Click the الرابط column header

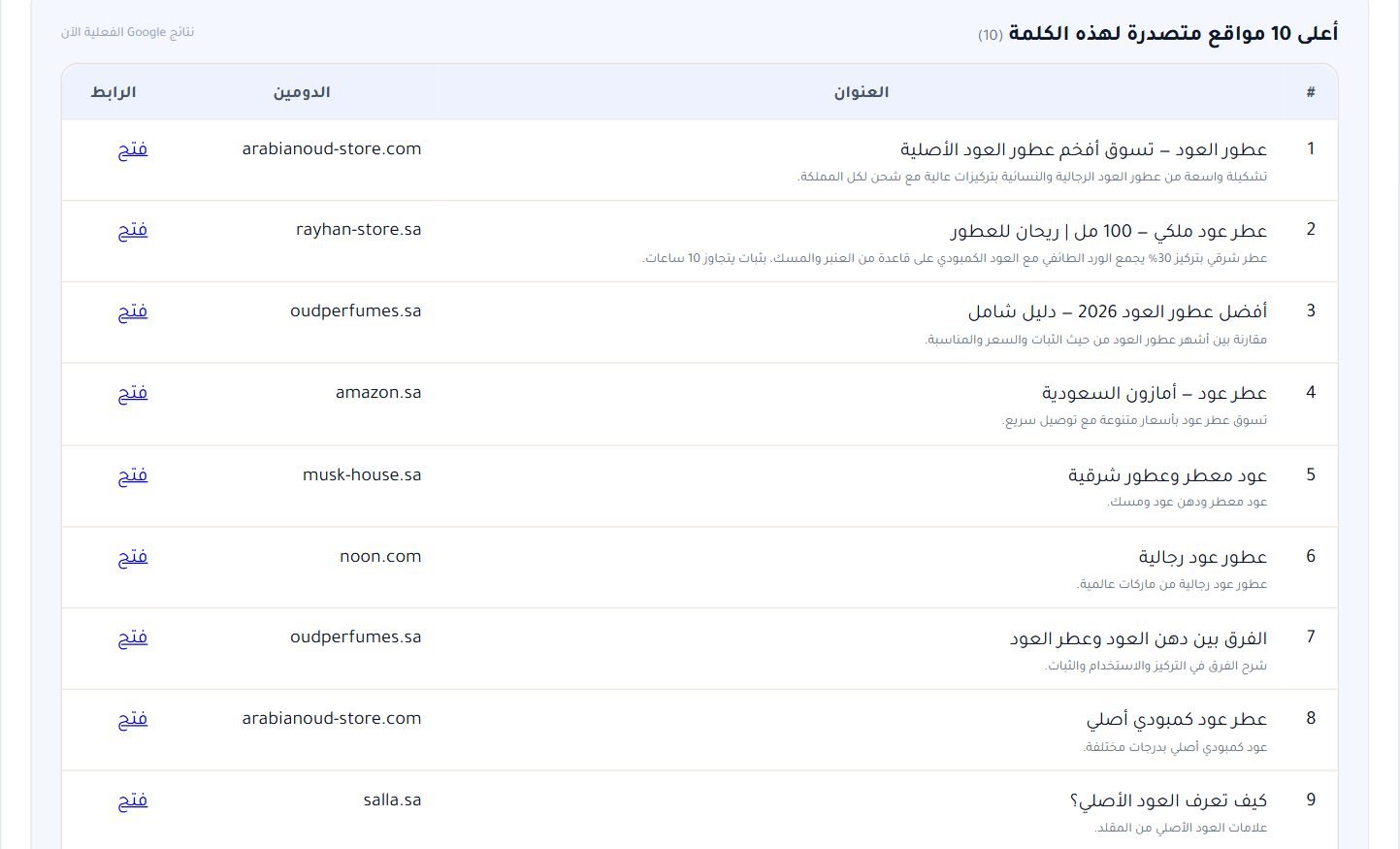click(114, 92)
